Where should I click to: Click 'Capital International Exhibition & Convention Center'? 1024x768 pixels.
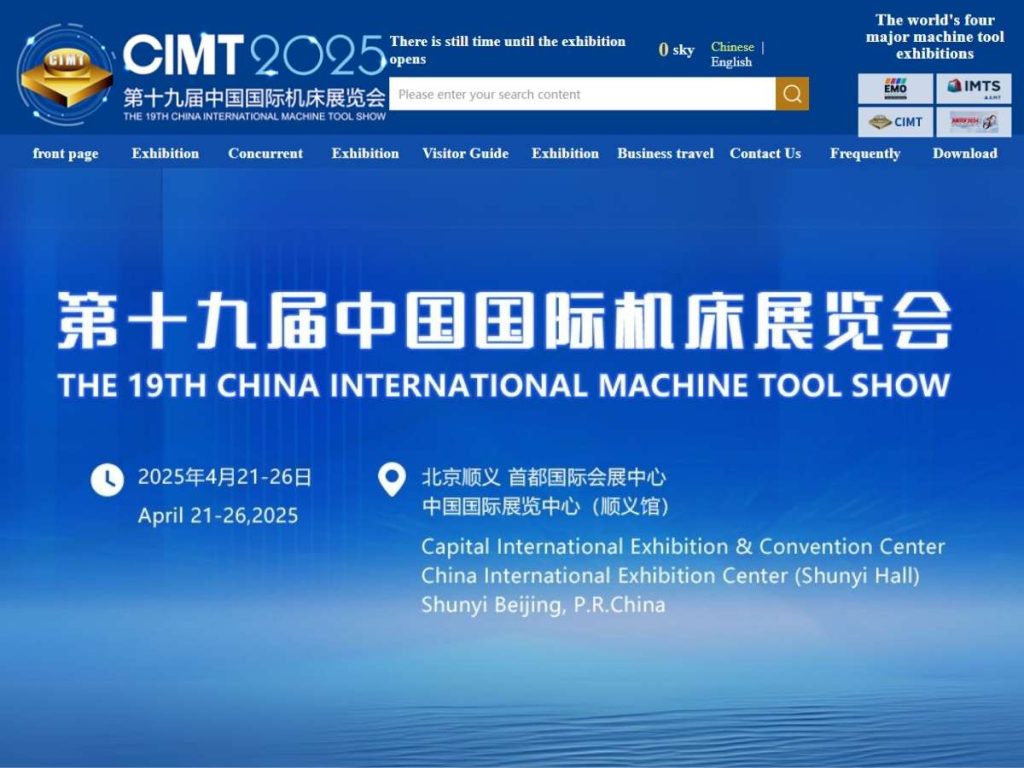(x=683, y=547)
